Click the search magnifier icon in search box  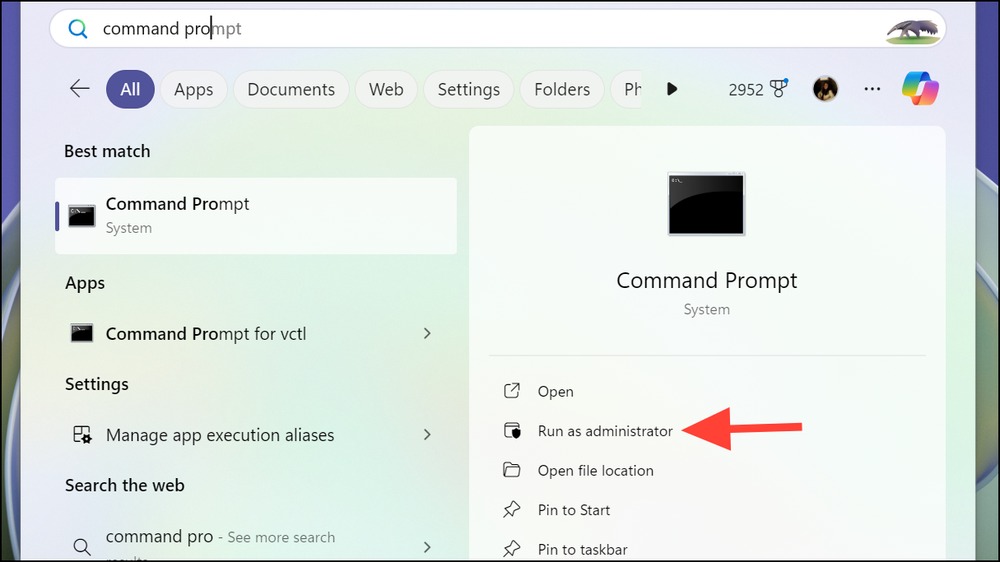click(78, 29)
